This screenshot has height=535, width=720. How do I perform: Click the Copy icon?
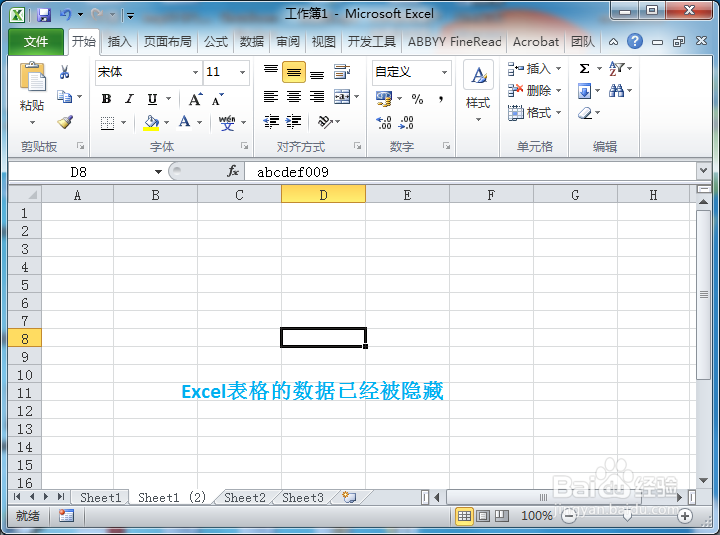[x=64, y=96]
